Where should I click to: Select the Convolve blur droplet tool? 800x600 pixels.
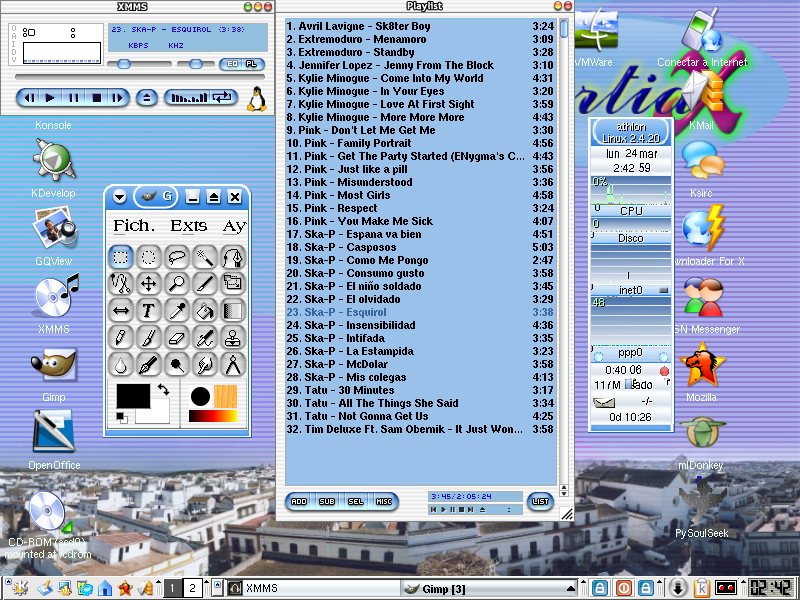coord(121,365)
